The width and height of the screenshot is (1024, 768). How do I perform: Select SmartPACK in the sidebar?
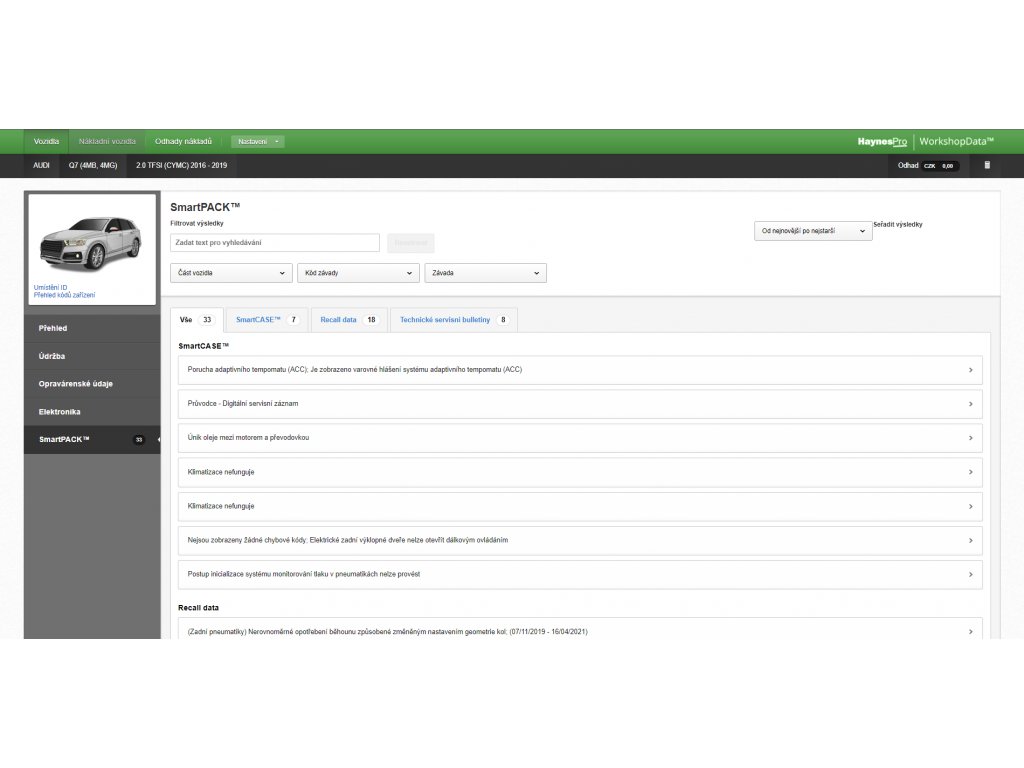pyautogui.click(x=92, y=440)
